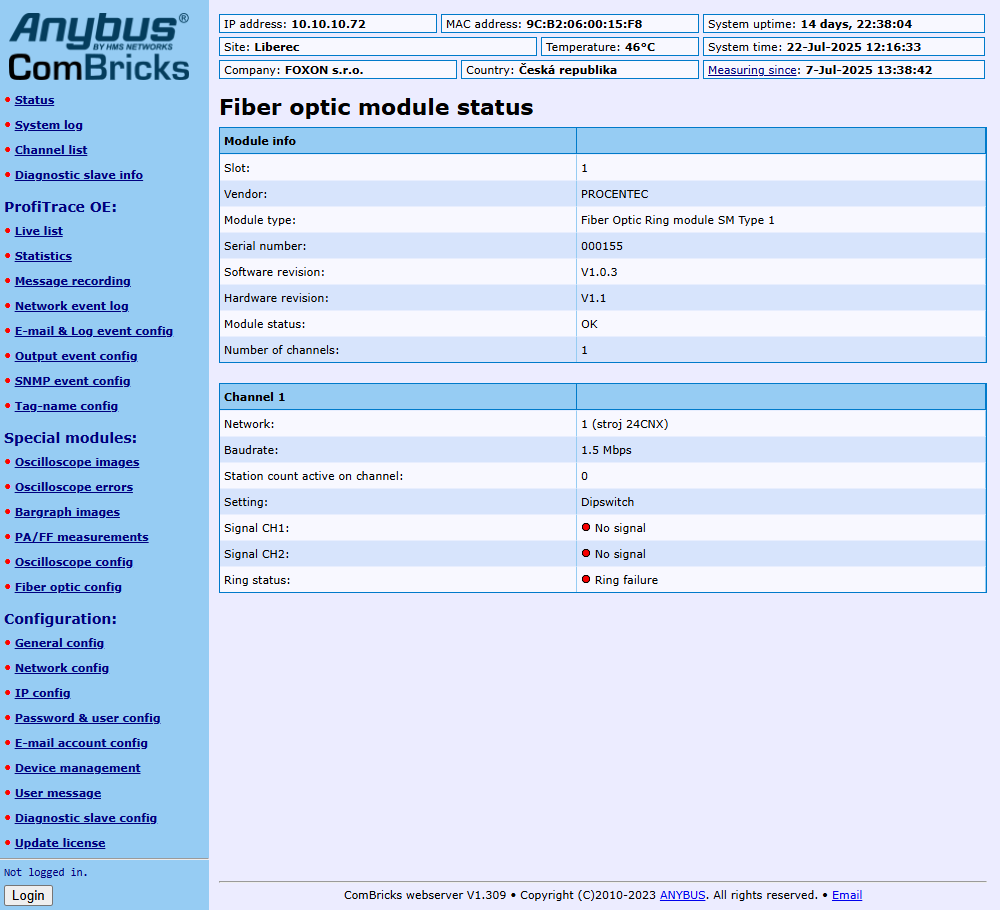Viewport: 1000px width, 910px height.
Task: Click the Company FOXON s.r.o. field
Action: point(338,70)
